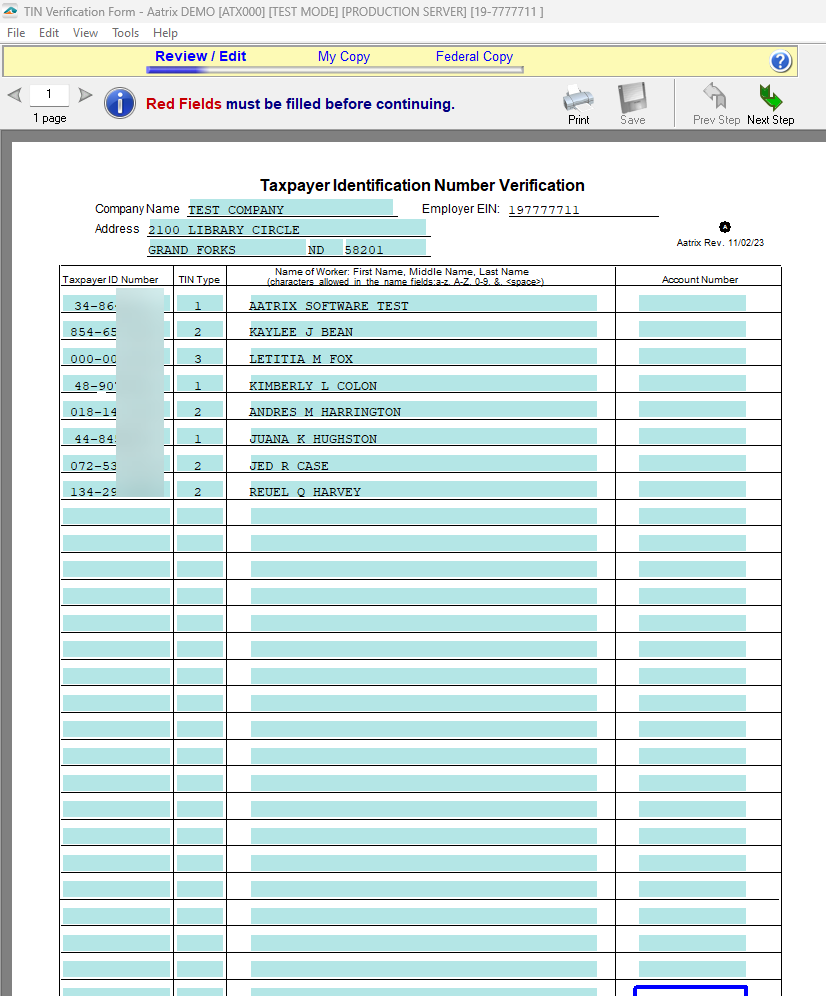826x996 pixels.
Task: Go back with Prev Step arrow
Action: coord(715,98)
